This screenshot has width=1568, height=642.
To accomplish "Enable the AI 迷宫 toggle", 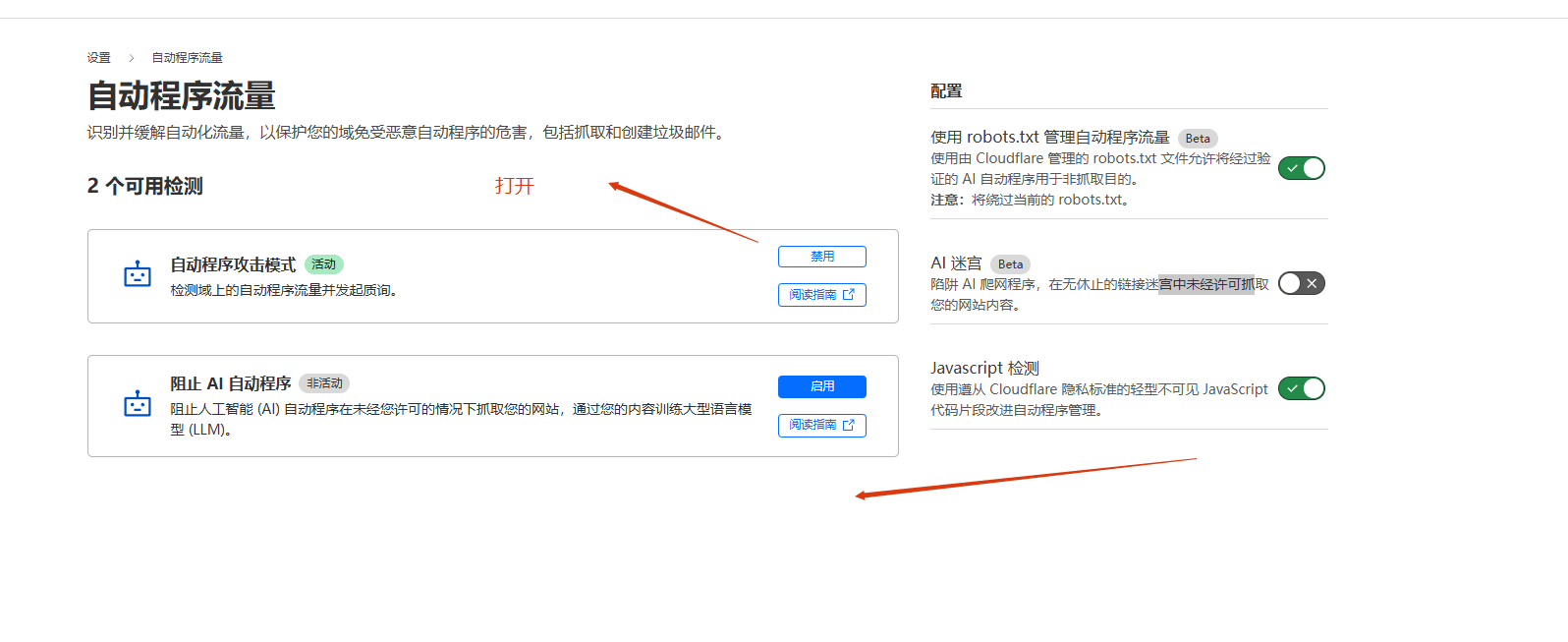I will point(1302,283).
